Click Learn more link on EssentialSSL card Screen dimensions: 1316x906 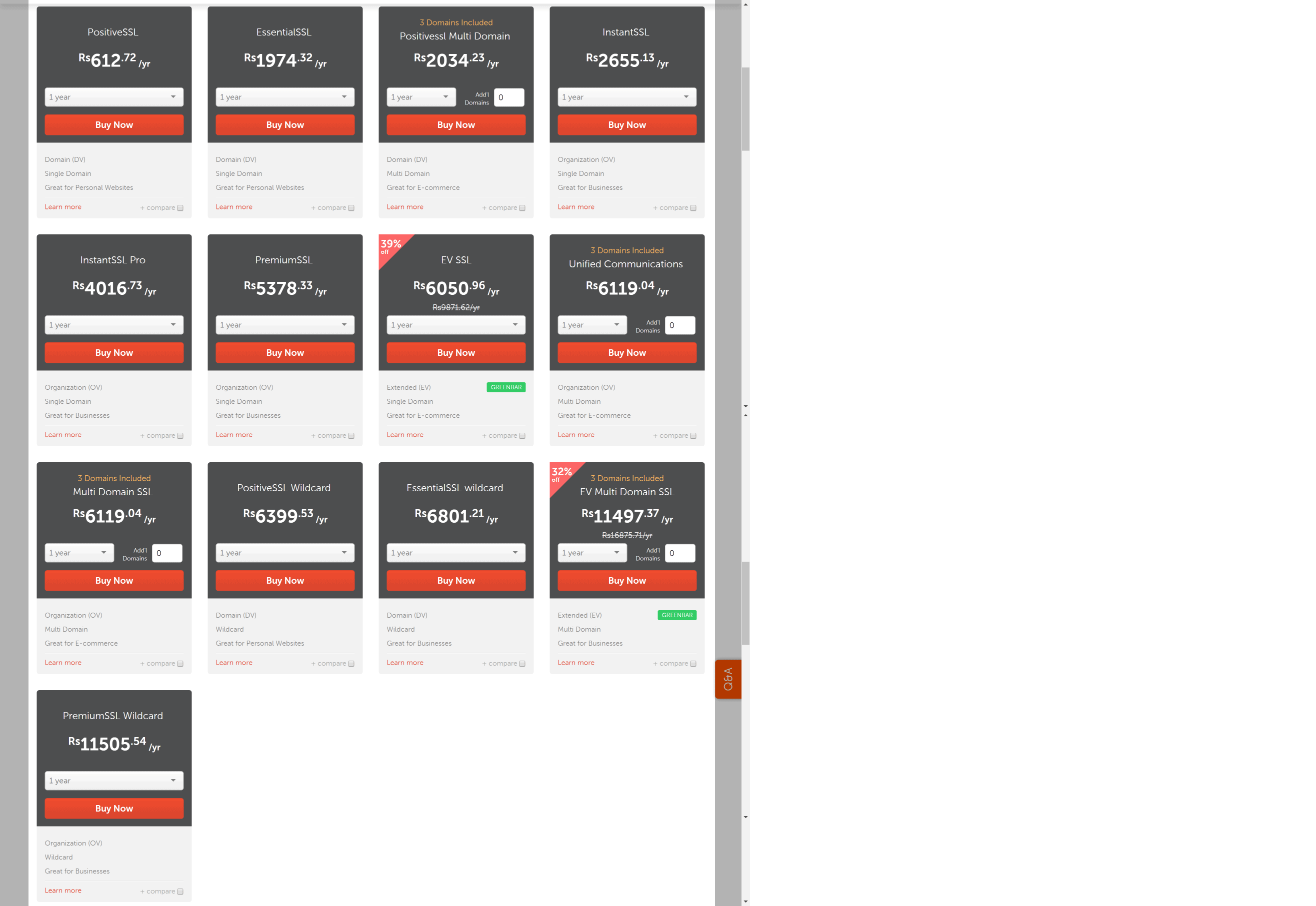[x=234, y=206]
